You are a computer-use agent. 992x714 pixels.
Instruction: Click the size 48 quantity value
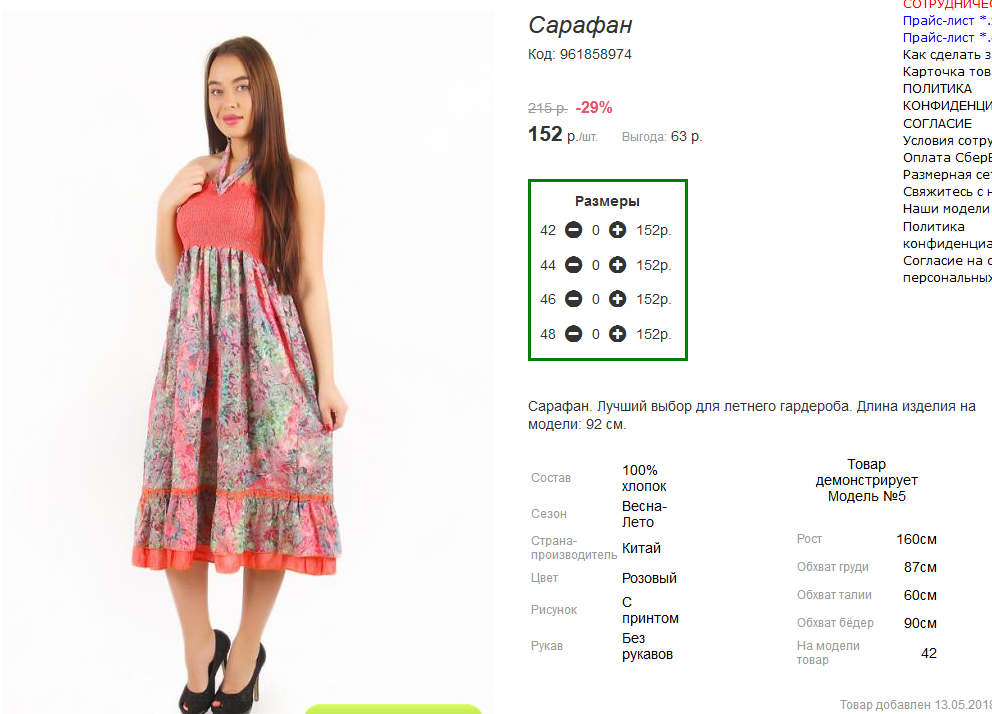595,335
